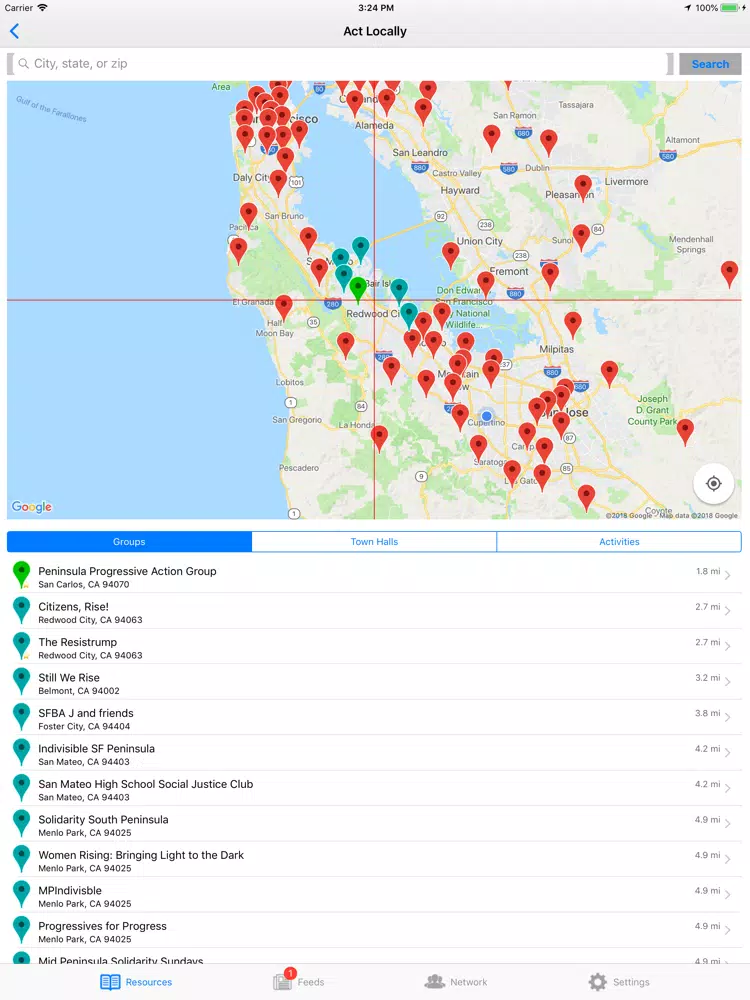
Task: Go back using the blue back arrow
Action: click(14, 31)
